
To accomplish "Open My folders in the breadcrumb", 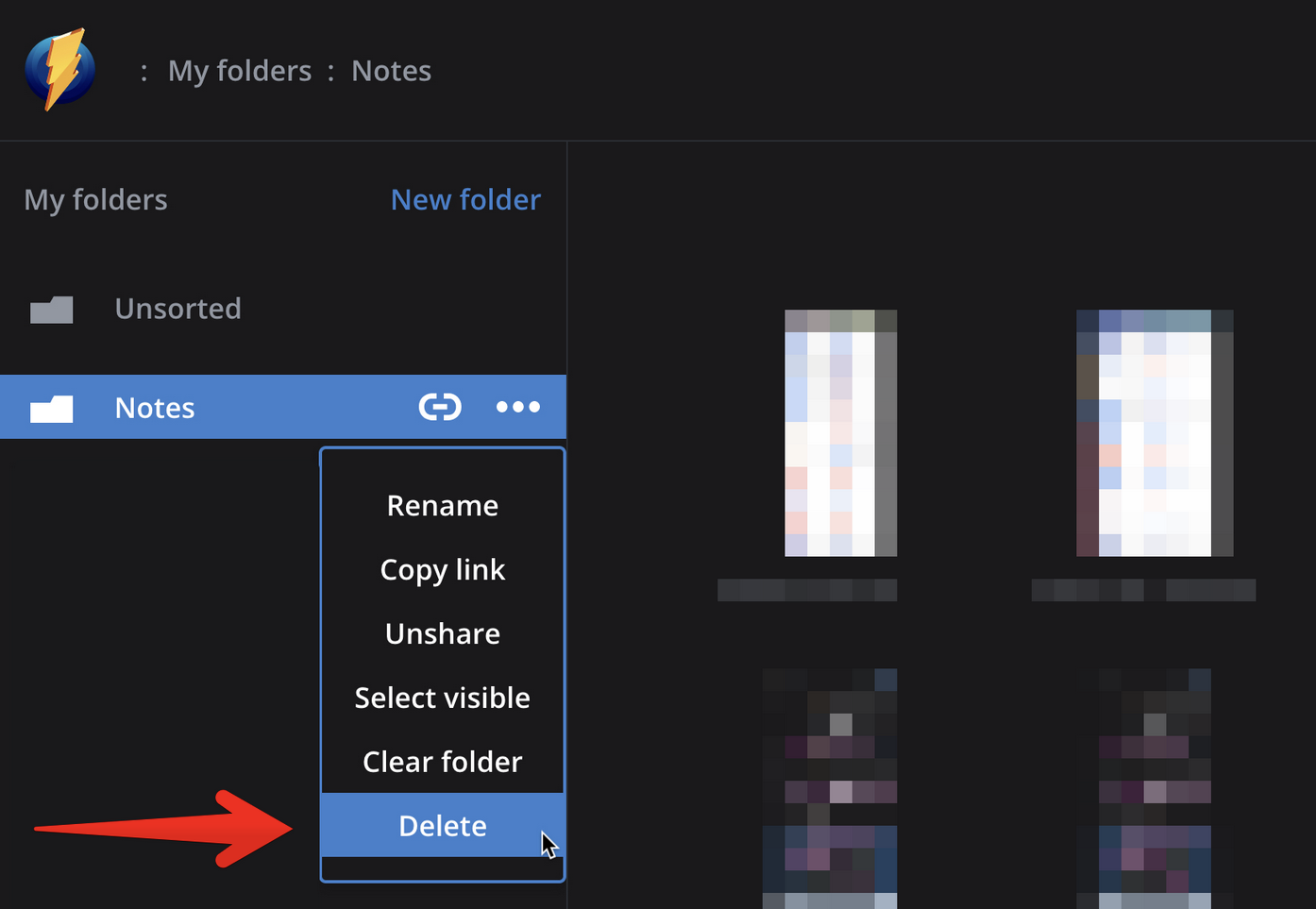I will tap(239, 71).
